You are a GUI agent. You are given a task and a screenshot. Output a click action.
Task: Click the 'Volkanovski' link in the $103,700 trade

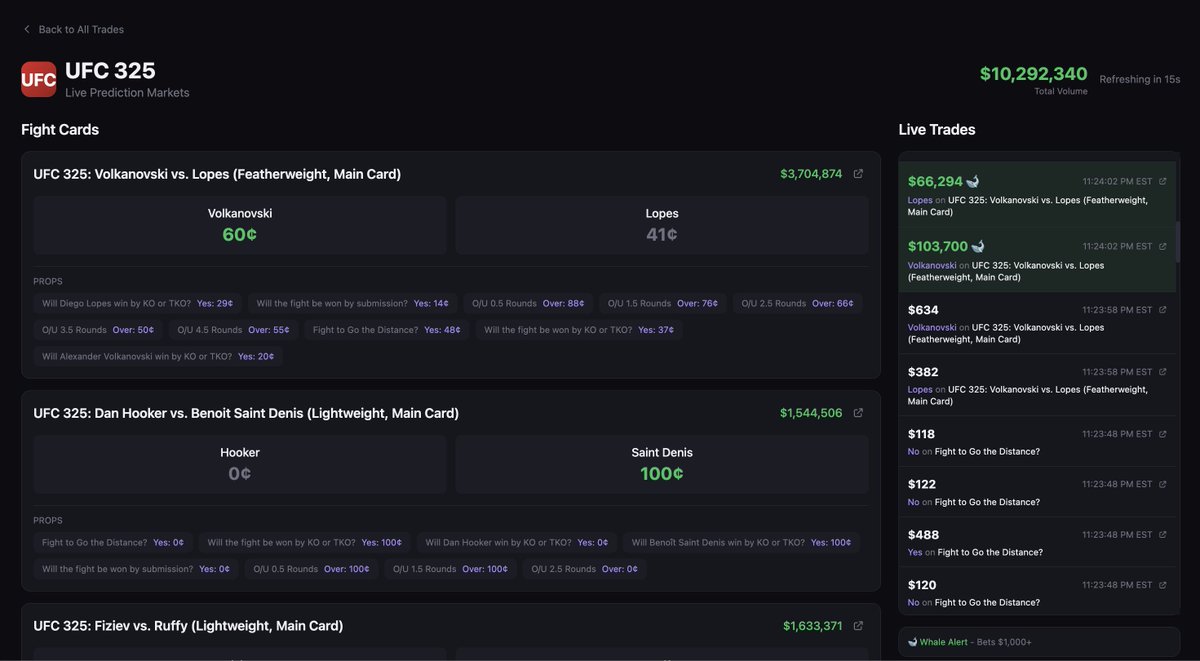click(932, 265)
